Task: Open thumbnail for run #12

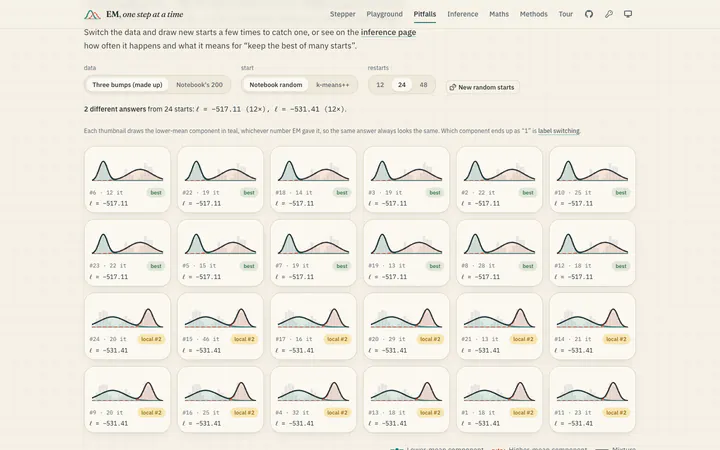Action: click(592, 253)
